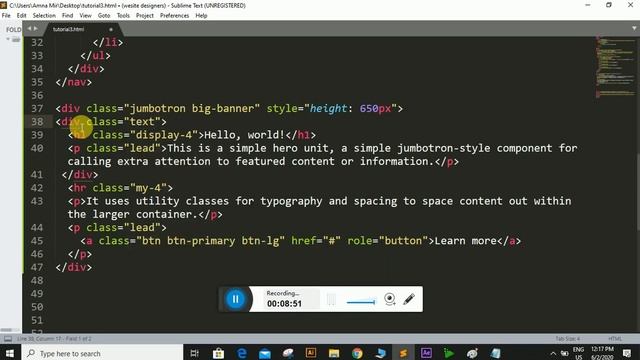
Task: Change the ENG US input language
Action: click(x=578, y=353)
